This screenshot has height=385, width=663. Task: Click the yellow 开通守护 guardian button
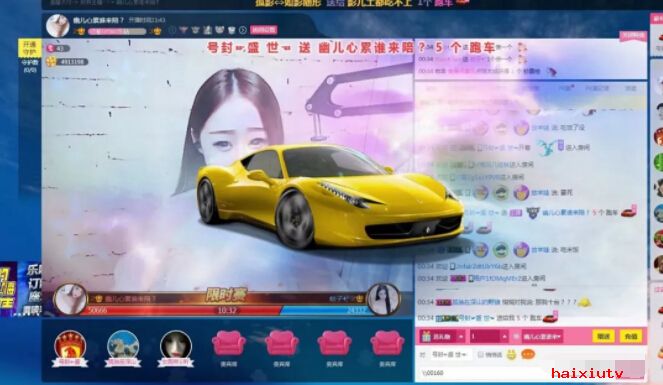click(x=30, y=49)
